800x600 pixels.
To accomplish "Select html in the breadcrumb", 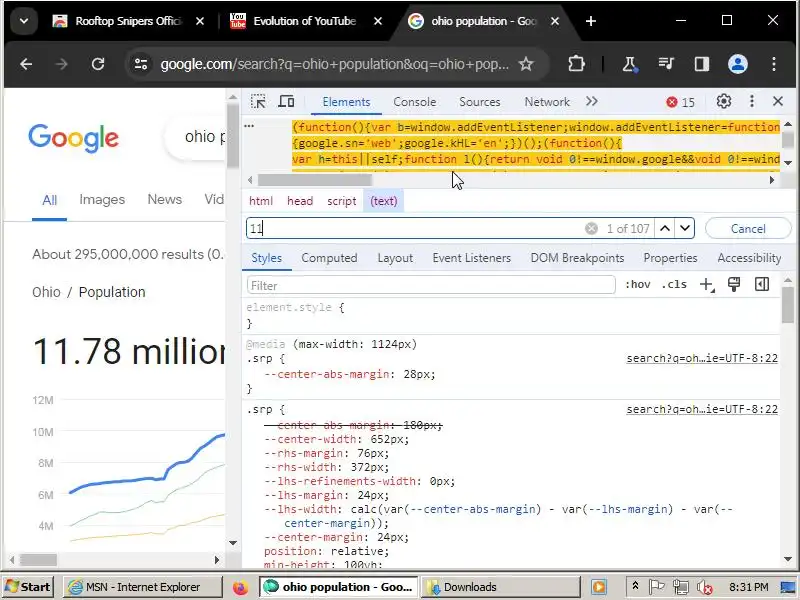I will point(261,201).
